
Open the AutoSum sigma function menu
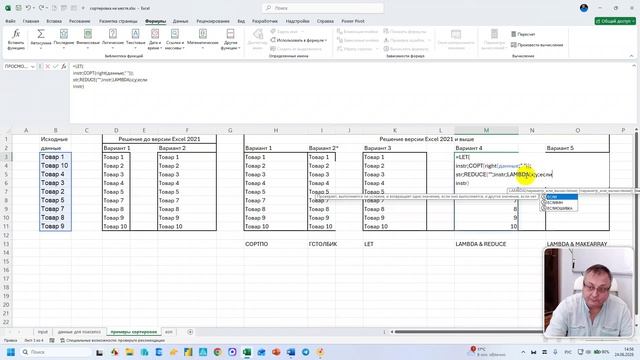pyautogui.click(x=40, y=40)
